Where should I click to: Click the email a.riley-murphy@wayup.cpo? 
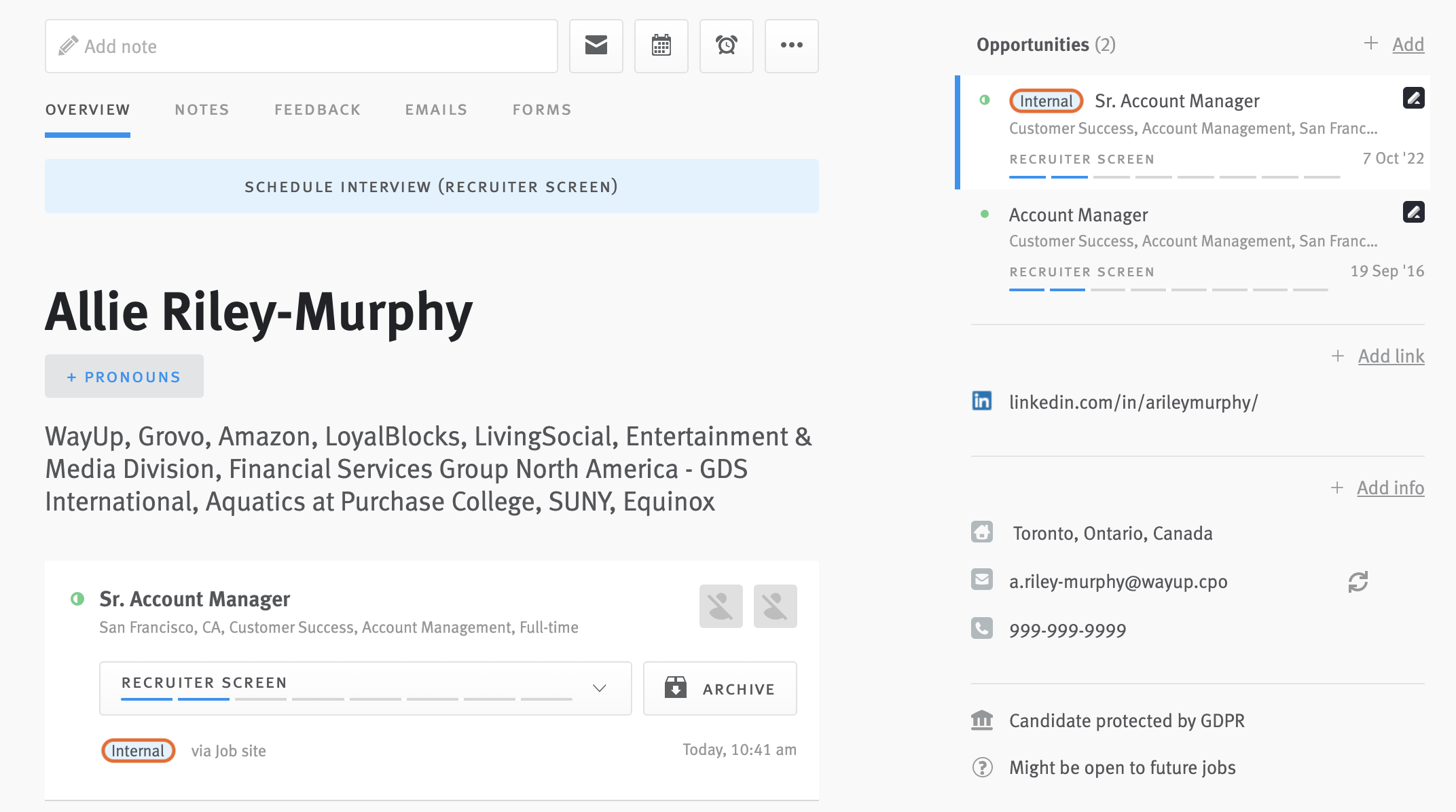click(1118, 581)
